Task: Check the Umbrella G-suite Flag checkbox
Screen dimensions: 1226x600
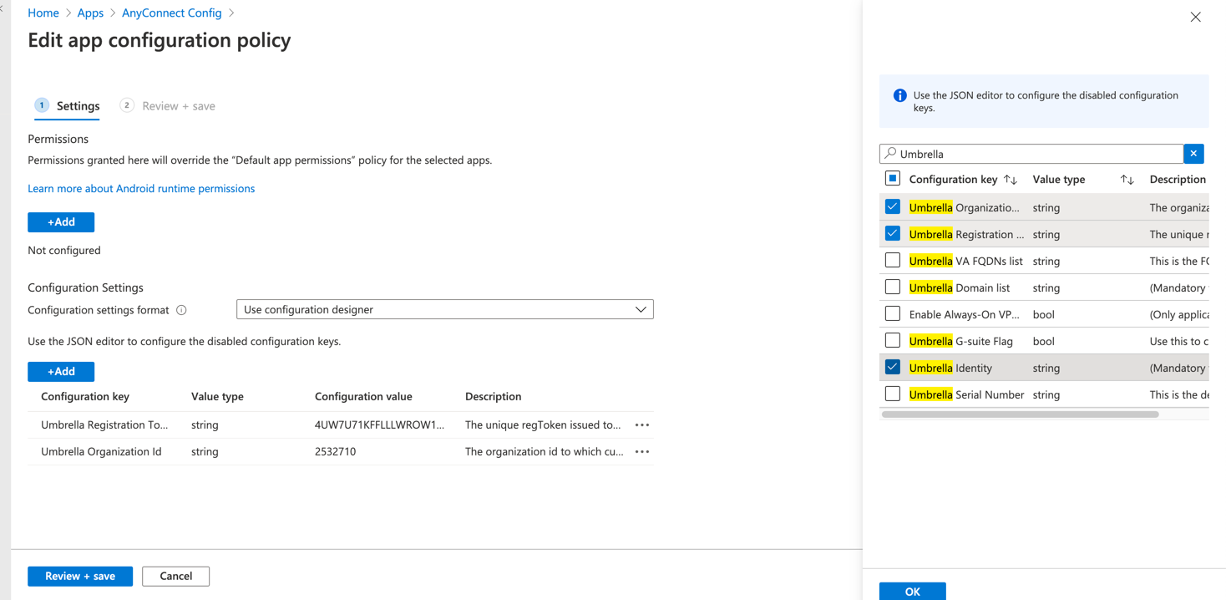Action: (x=892, y=341)
